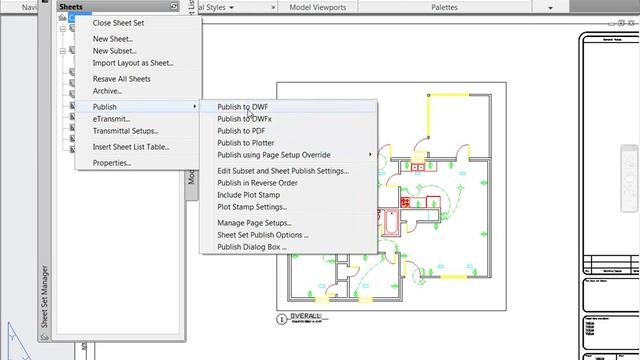Toggle Include Plot Stamp option

click(249, 195)
